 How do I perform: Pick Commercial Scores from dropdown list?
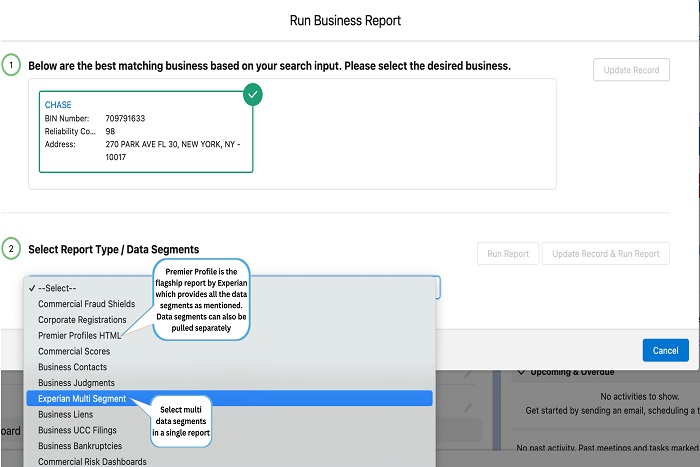(x=74, y=351)
